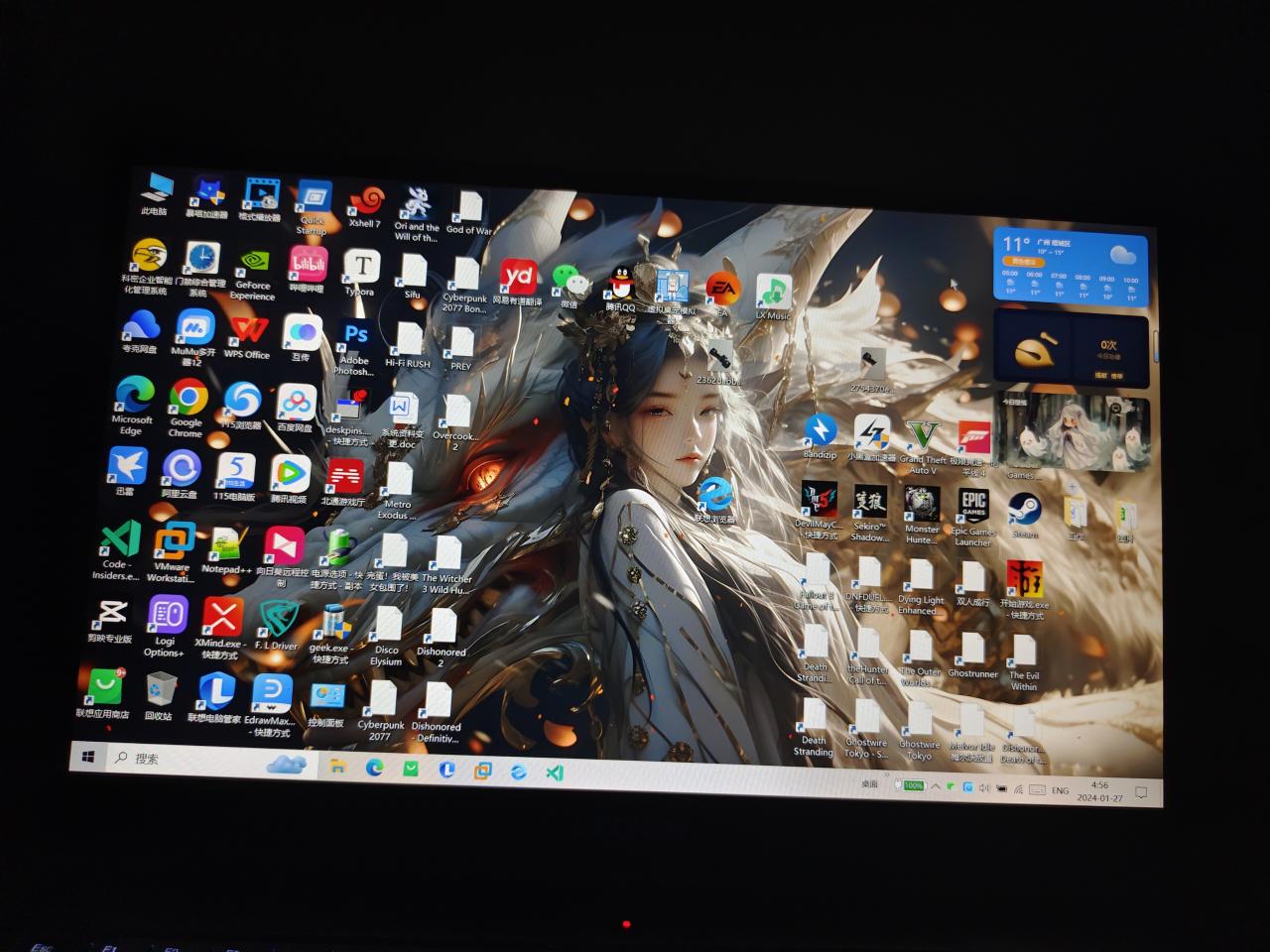1270x952 pixels.
Task: Click the taskbar search box
Action: [x=212, y=761]
